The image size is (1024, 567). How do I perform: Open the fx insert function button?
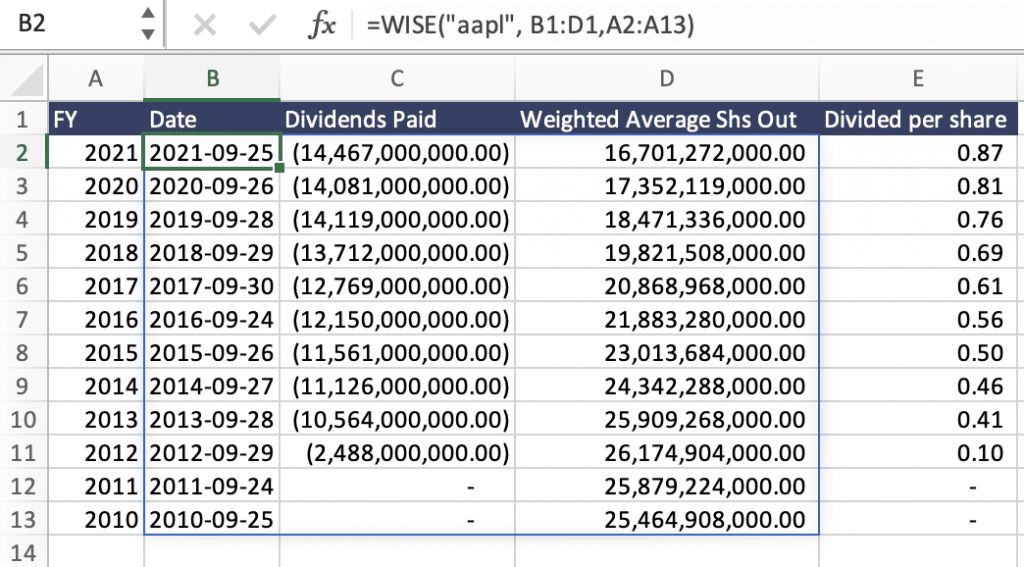click(322, 24)
